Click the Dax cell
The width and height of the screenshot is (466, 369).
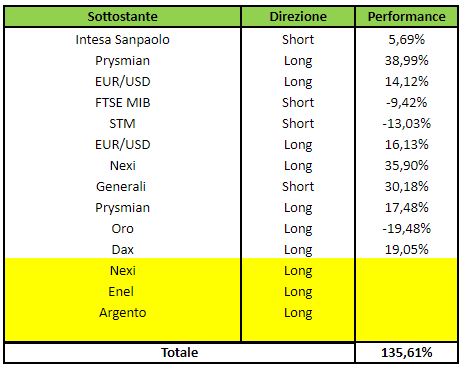click(122, 250)
